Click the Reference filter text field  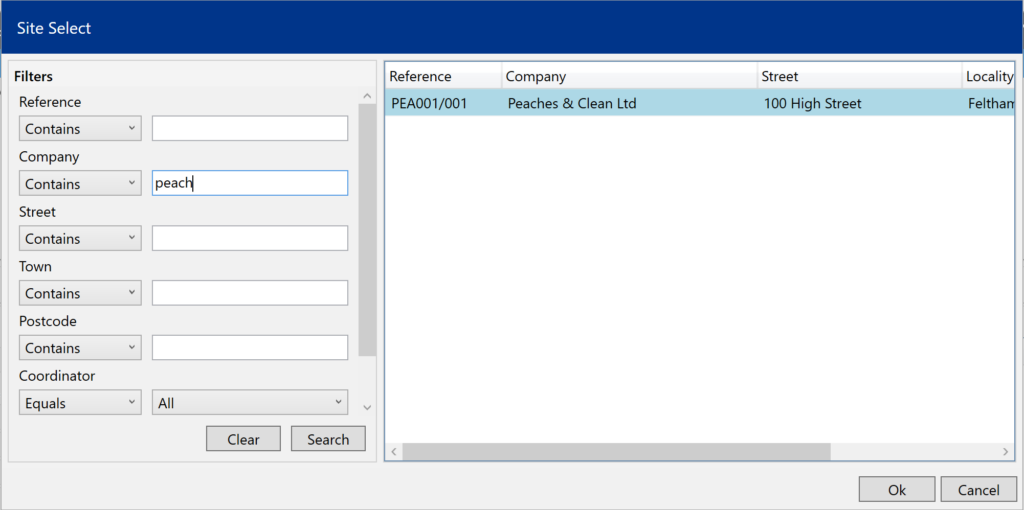[x=250, y=129]
